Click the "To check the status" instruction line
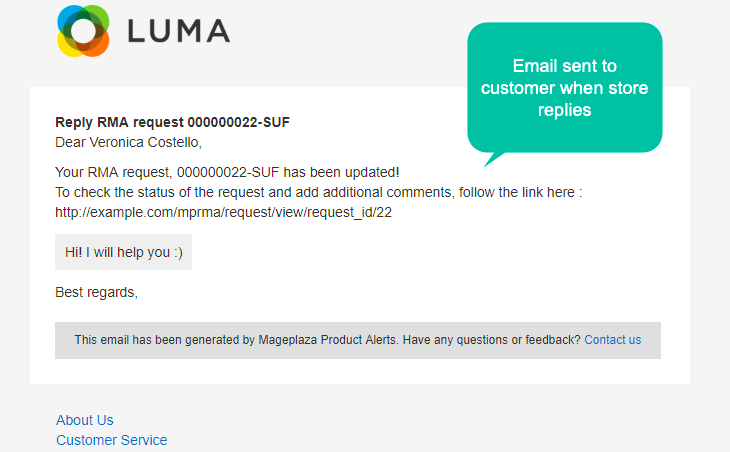The height and width of the screenshot is (452, 730). tap(318, 192)
